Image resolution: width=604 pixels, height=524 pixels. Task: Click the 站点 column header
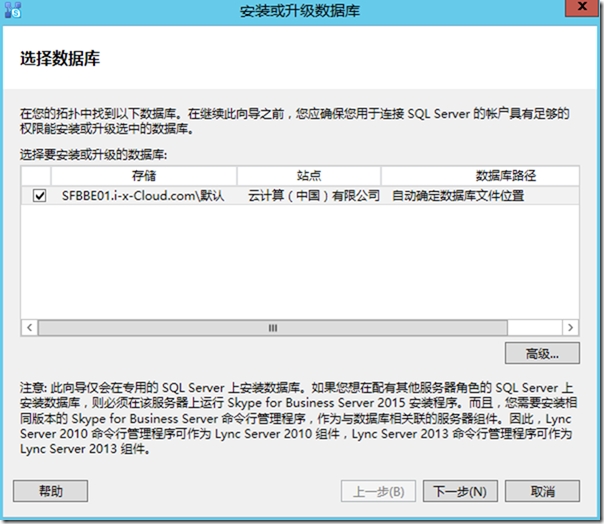[309, 176]
